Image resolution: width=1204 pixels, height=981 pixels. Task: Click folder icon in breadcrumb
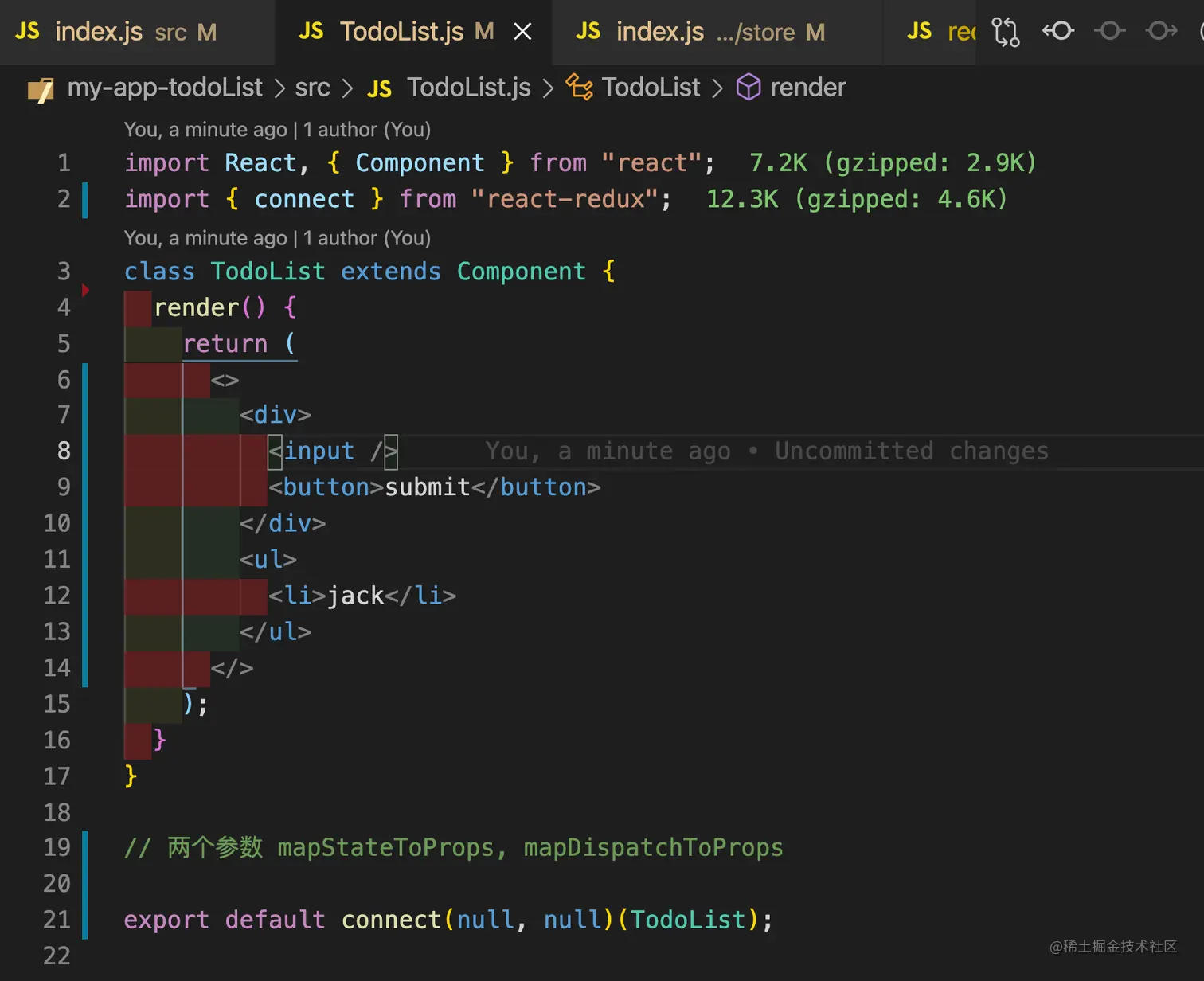(x=41, y=90)
